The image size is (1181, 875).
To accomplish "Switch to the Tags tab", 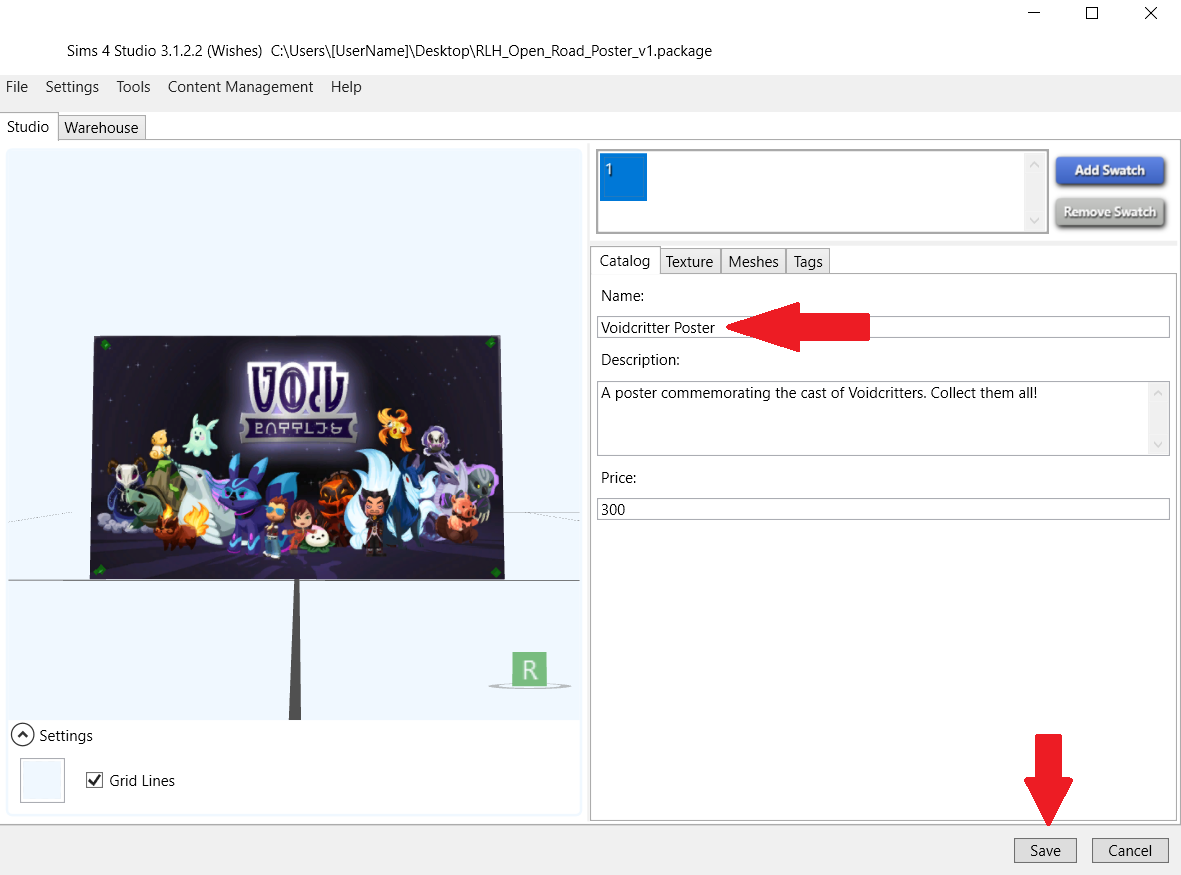I will (808, 261).
